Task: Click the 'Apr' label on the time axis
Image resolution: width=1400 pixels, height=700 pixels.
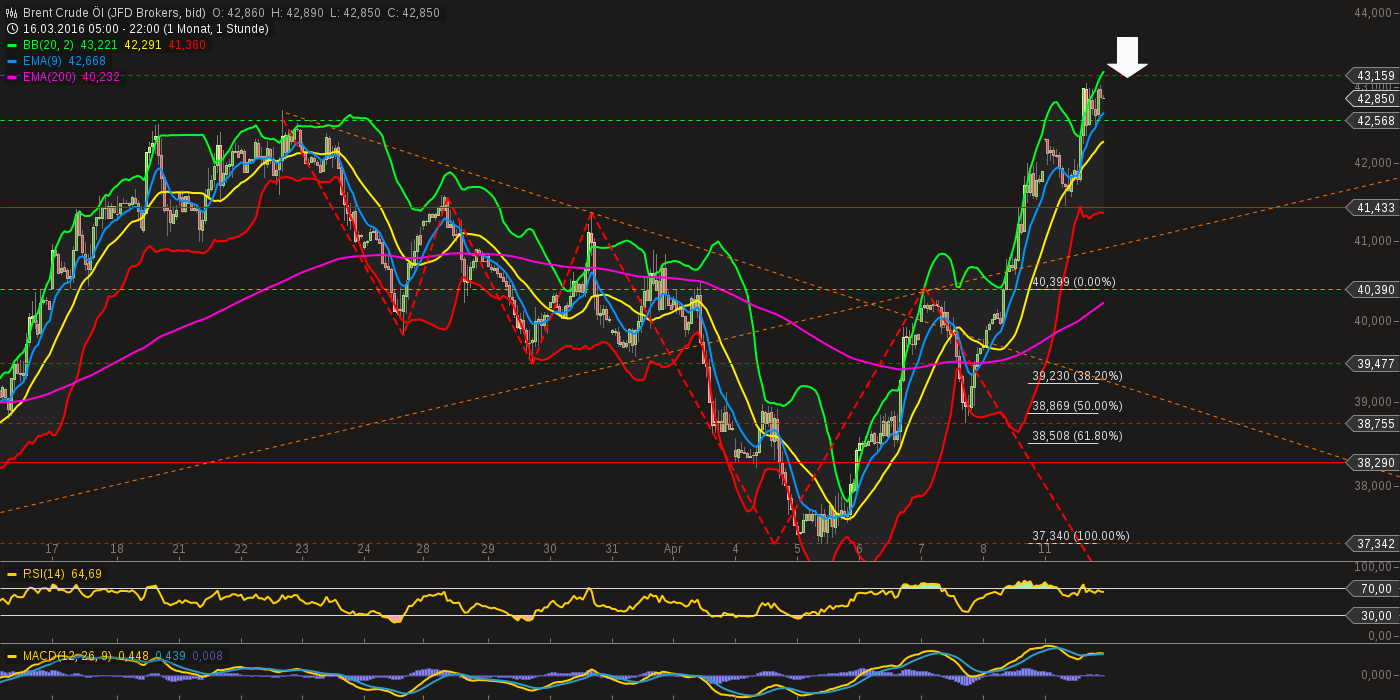Action: tap(674, 550)
